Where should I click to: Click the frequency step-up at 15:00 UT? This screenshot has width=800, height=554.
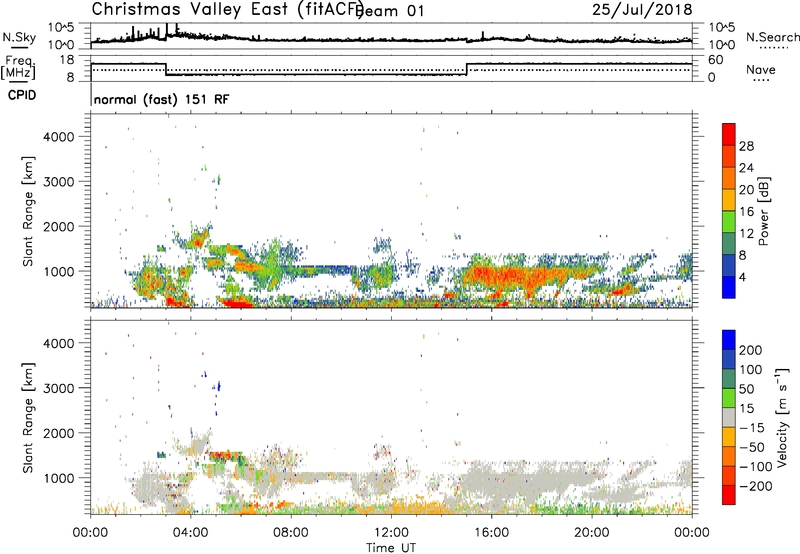tap(467, 69)
